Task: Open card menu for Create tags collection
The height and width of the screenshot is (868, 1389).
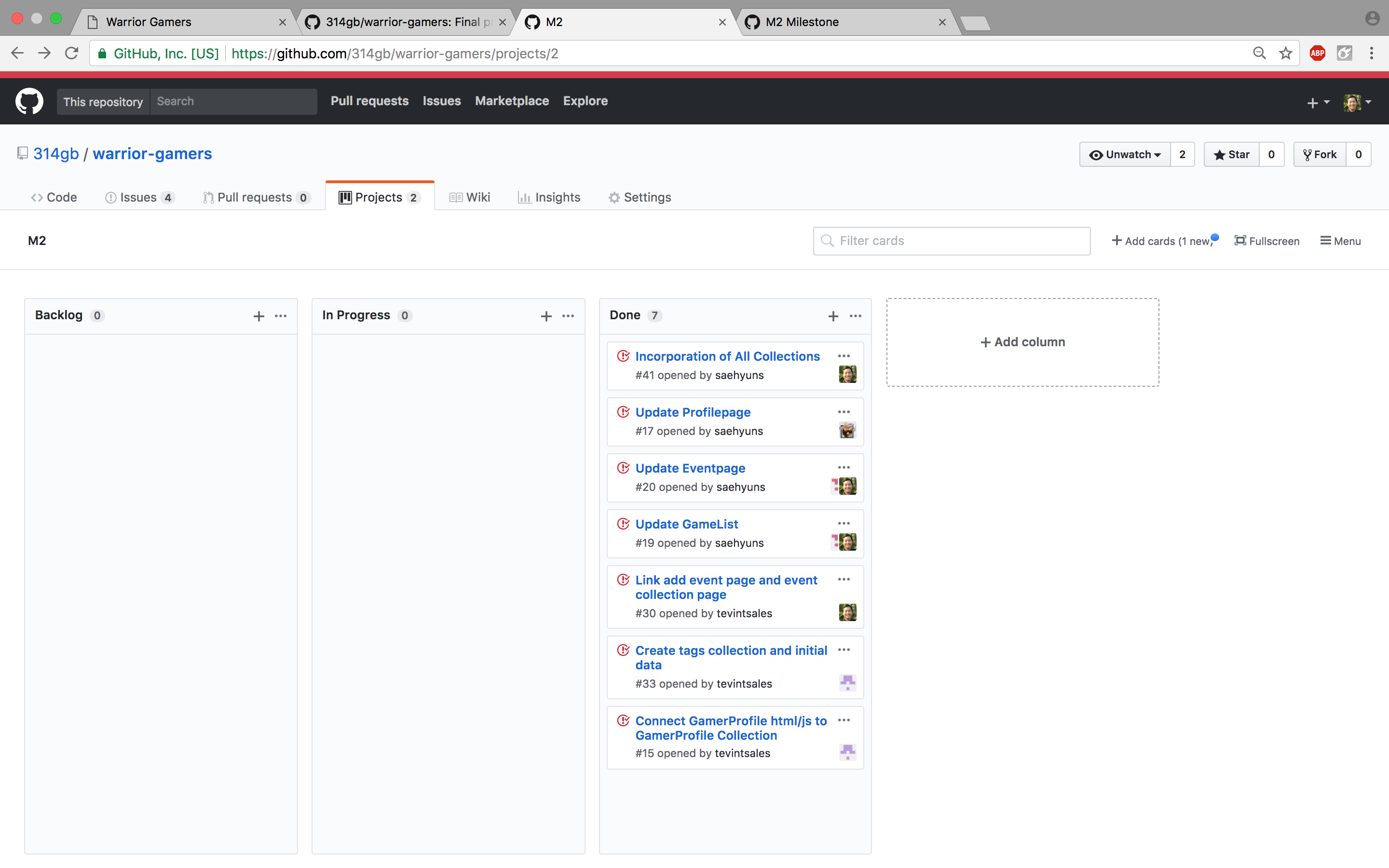Action: [x=844, y=649]
